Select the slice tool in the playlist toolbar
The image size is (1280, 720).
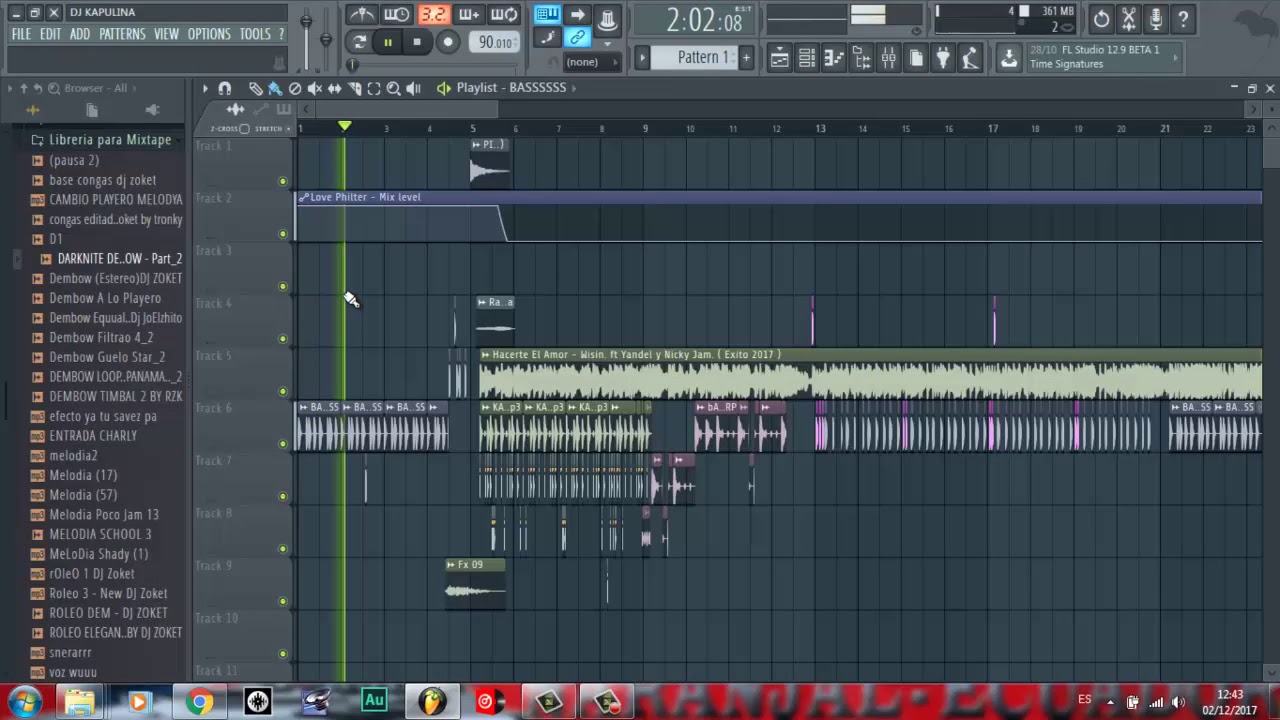pyautogui.click(x=354, y=88)
